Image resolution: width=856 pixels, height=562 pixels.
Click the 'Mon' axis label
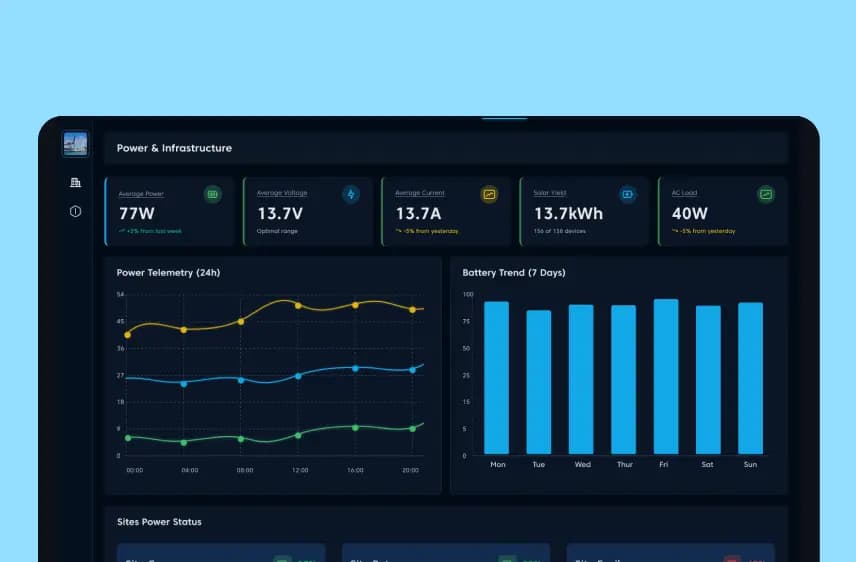click(x=498, y=464)
